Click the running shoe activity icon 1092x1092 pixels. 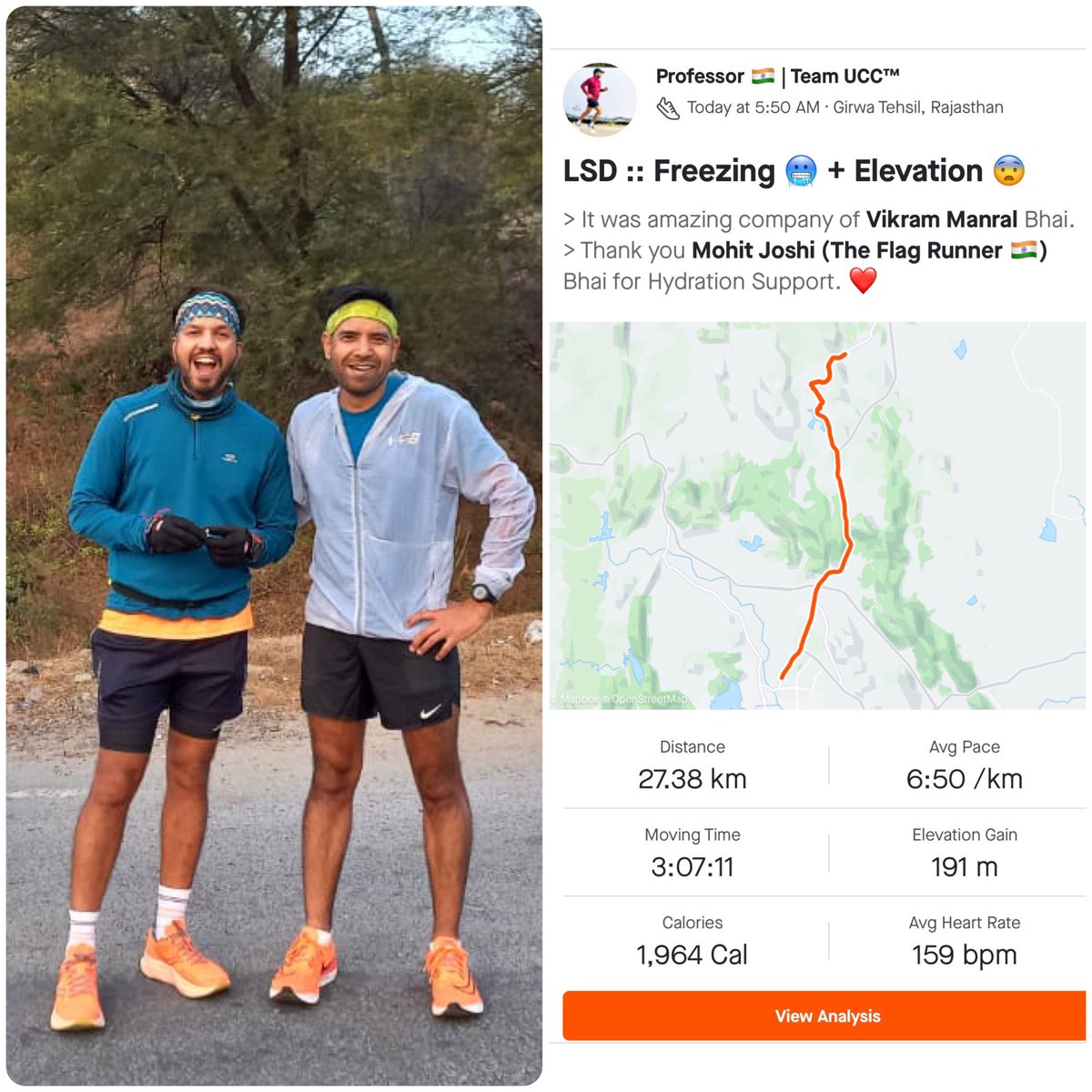pos(668,108)
